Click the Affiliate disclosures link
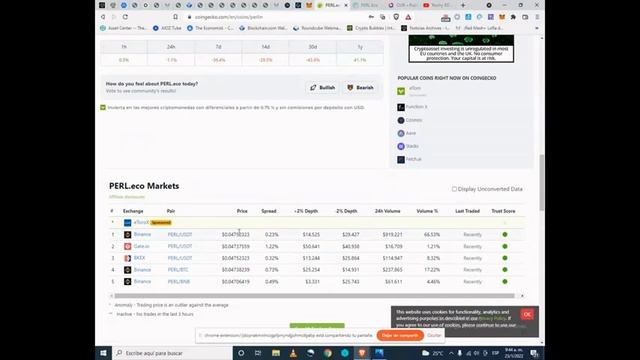The image size is (640, 360). tap(127, 197)
